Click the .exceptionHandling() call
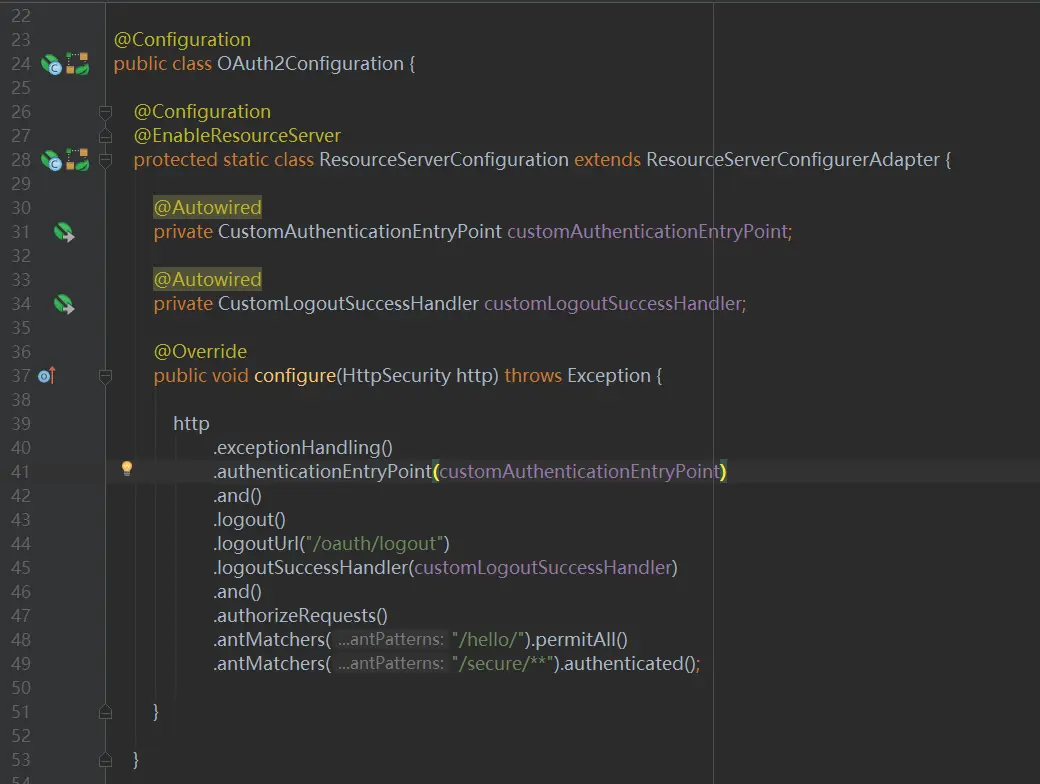The width and height of the screenshot is (1040, 784). (x=303, y=448)
